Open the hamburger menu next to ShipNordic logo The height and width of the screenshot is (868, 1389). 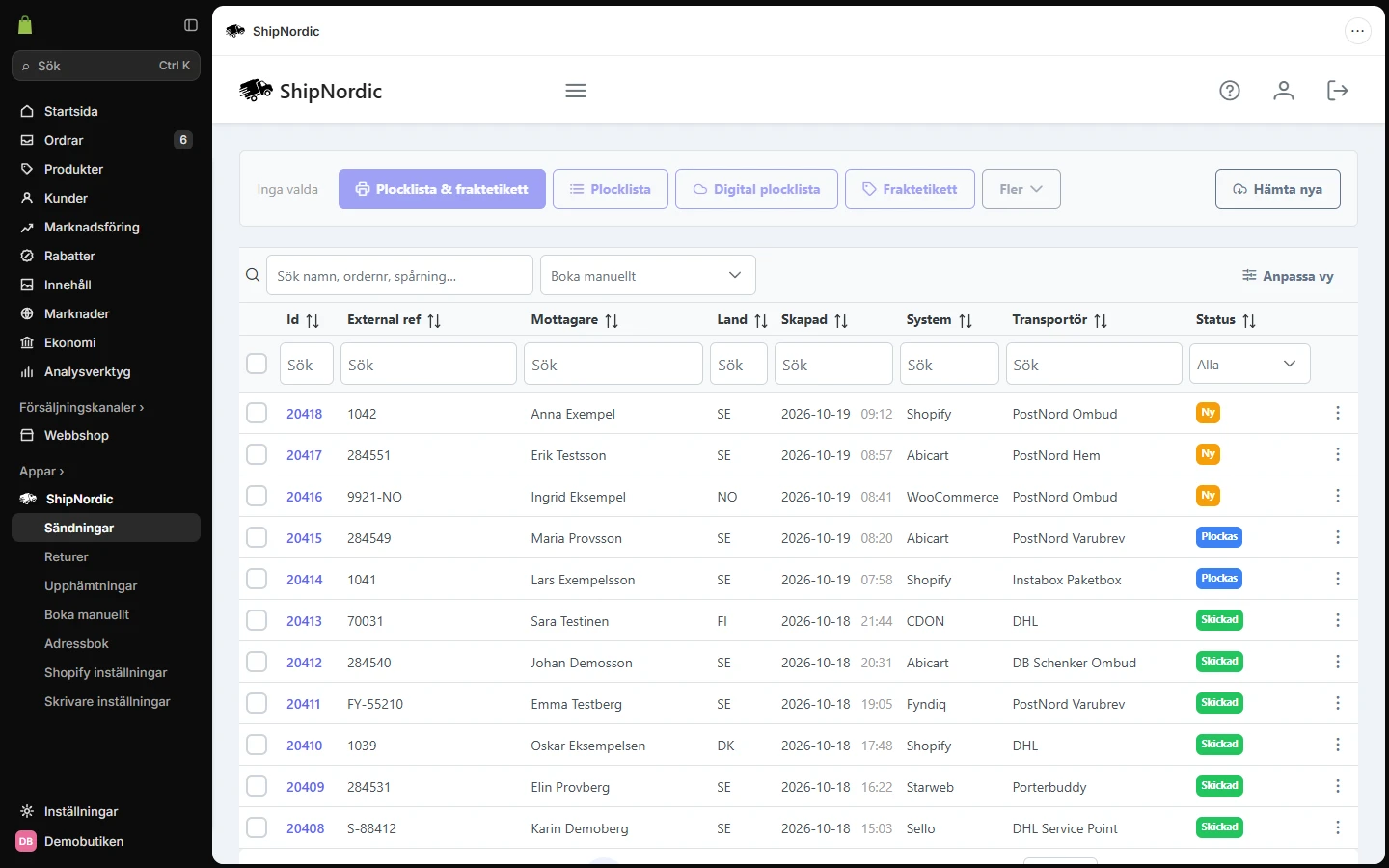[x=576, y=91]
